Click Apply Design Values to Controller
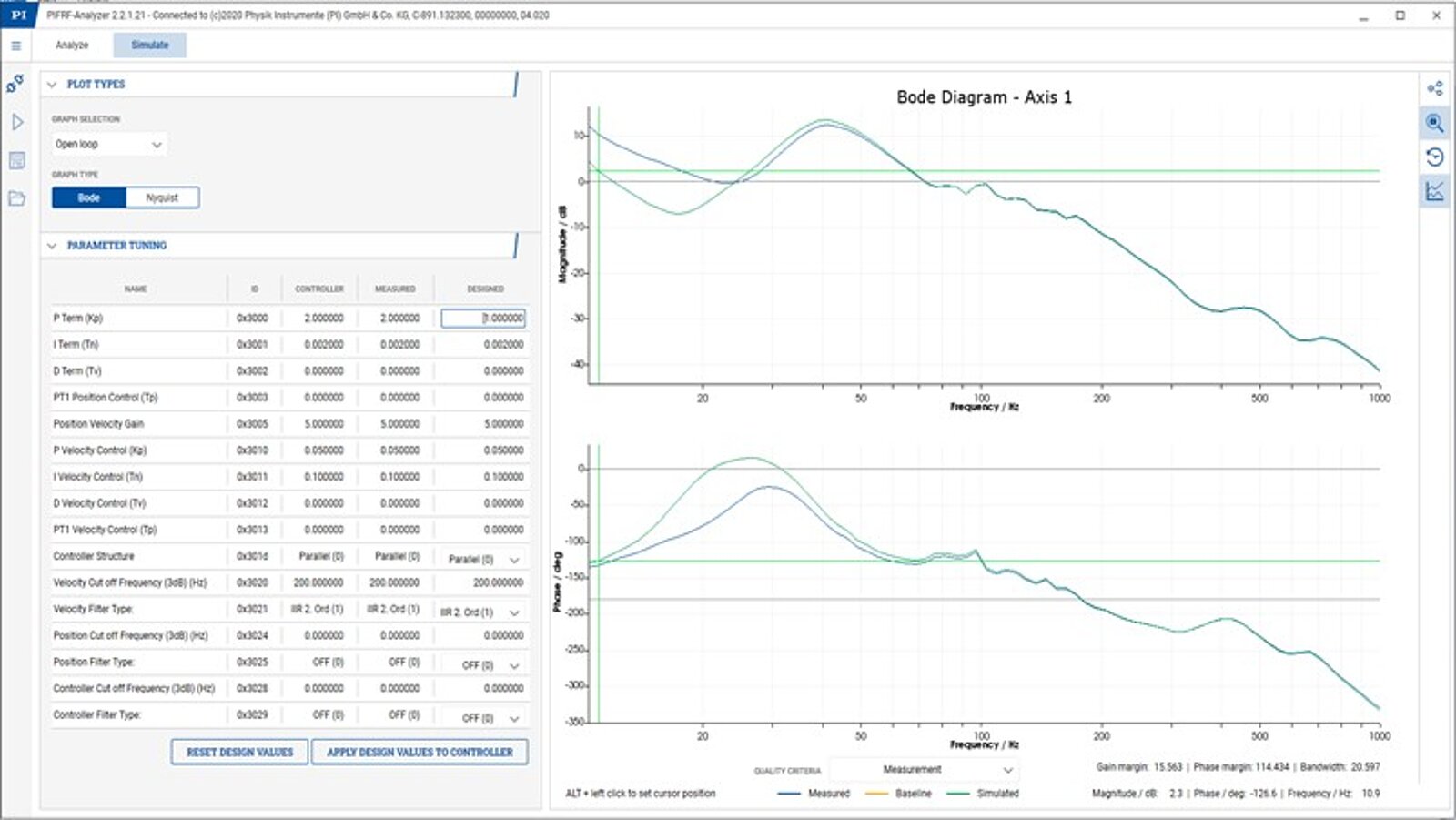Image resolution: width=1456 pixels, height=820 pixels. tap(420, 752)
